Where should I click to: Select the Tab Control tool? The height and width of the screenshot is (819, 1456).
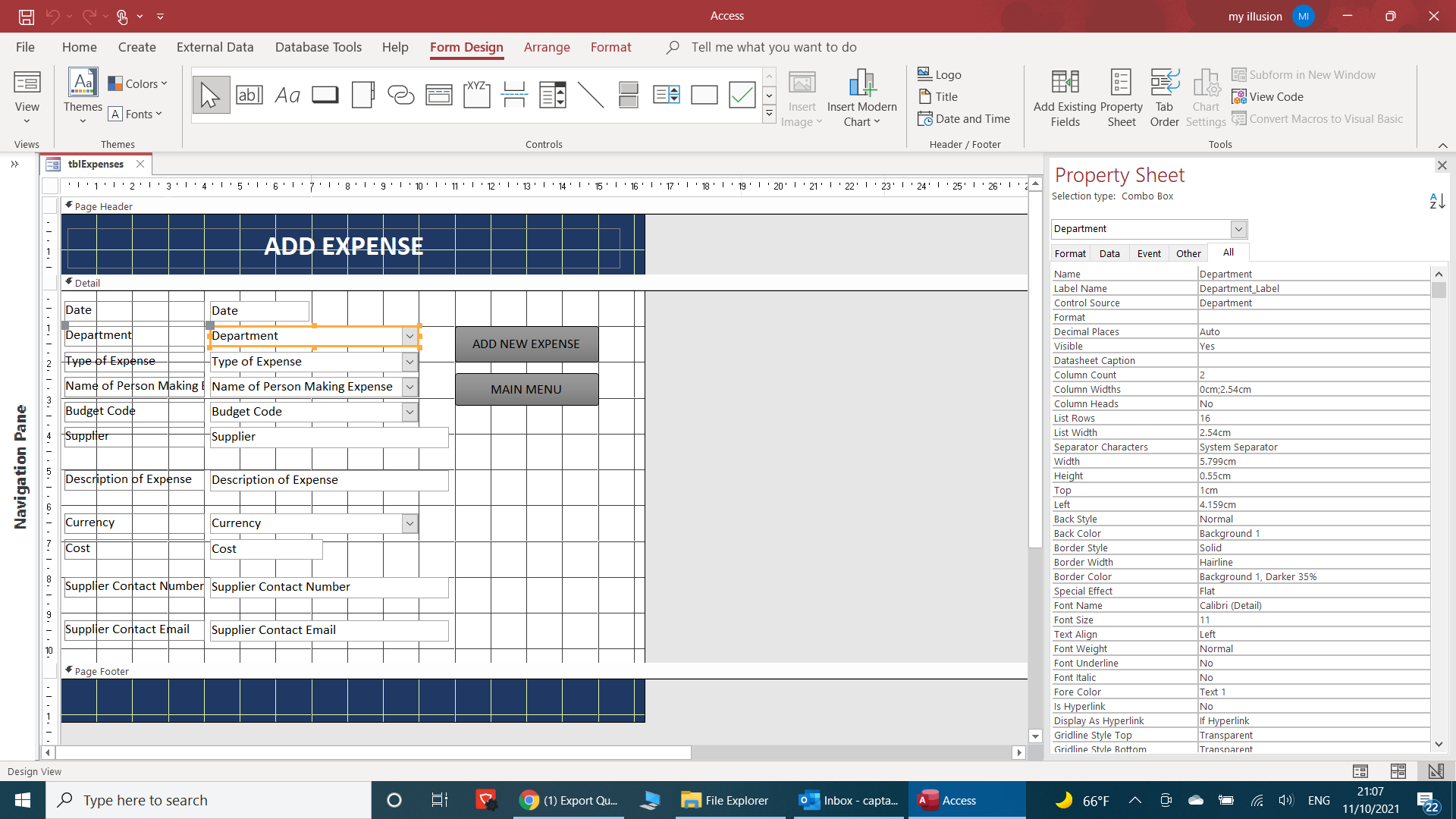363,95
